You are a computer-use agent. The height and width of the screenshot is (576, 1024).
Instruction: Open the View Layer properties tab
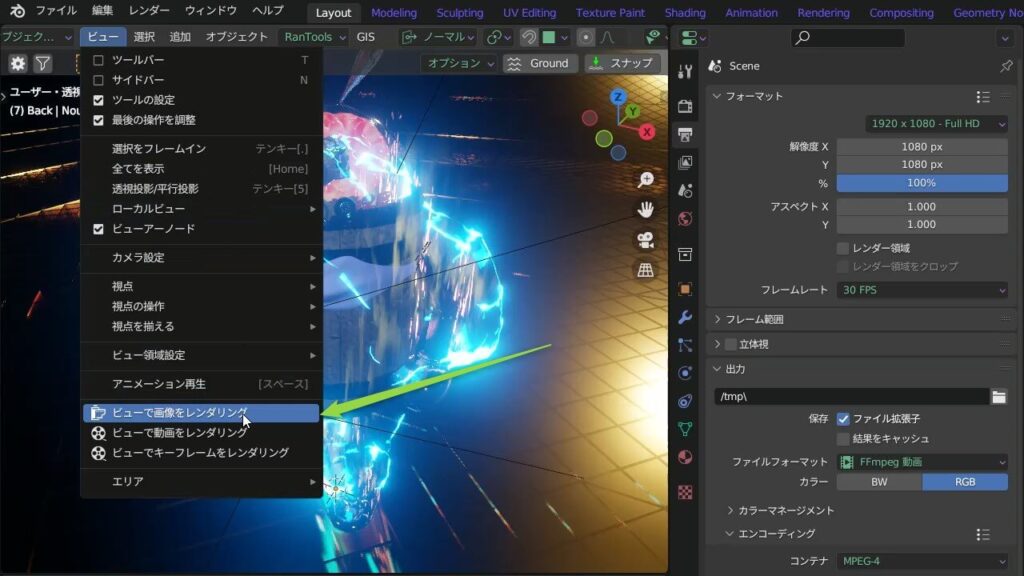coord(684,162)
